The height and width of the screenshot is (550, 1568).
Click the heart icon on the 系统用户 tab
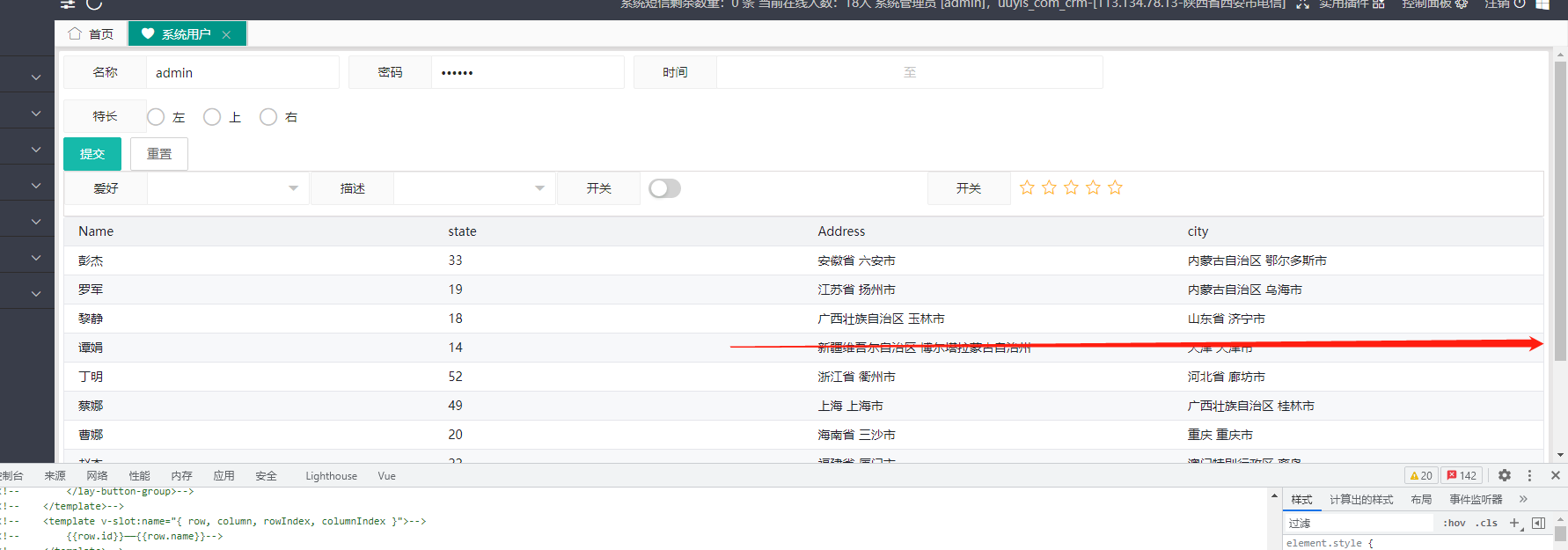(148, 33)
